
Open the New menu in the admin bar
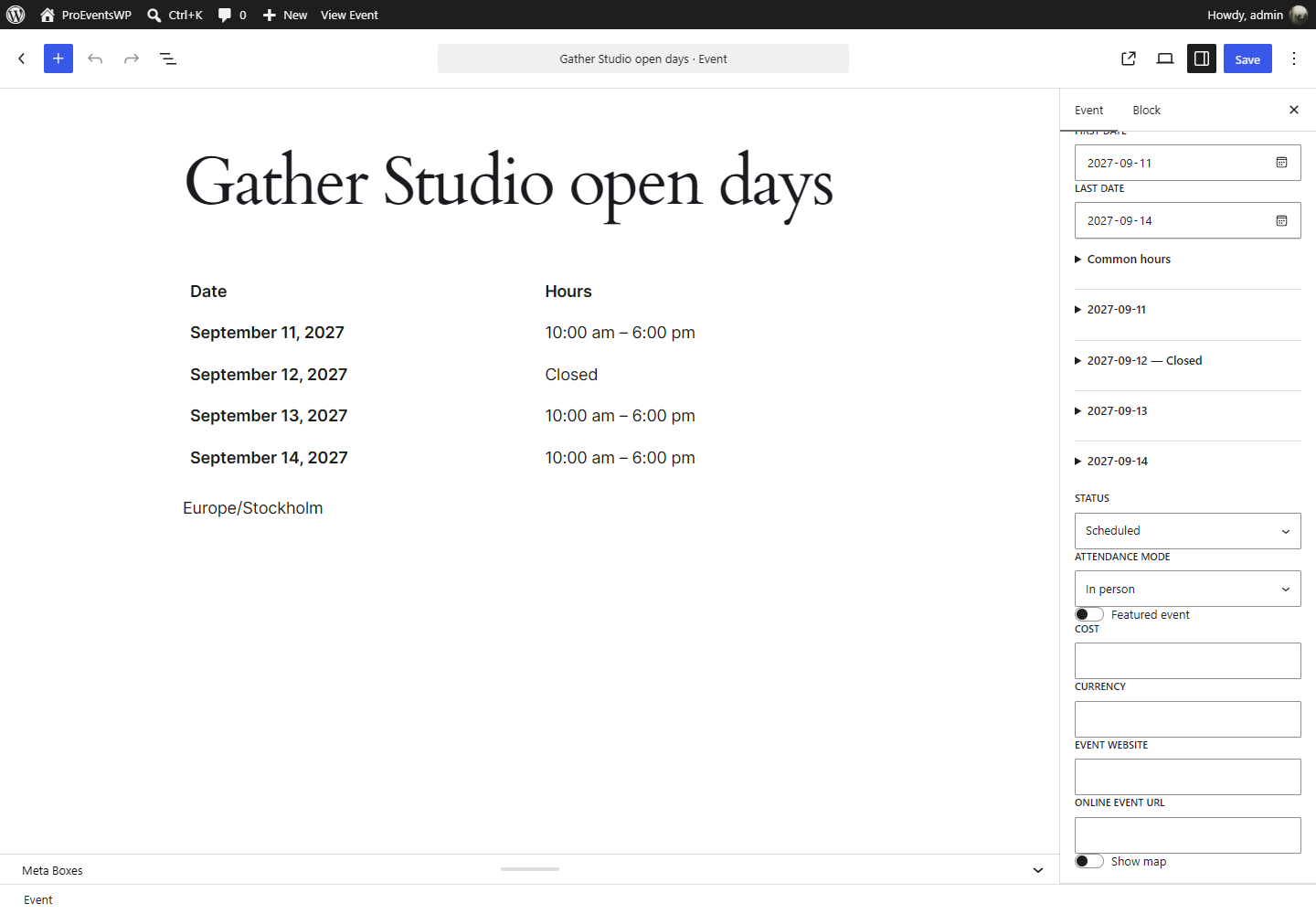click(x=285, y=15)
